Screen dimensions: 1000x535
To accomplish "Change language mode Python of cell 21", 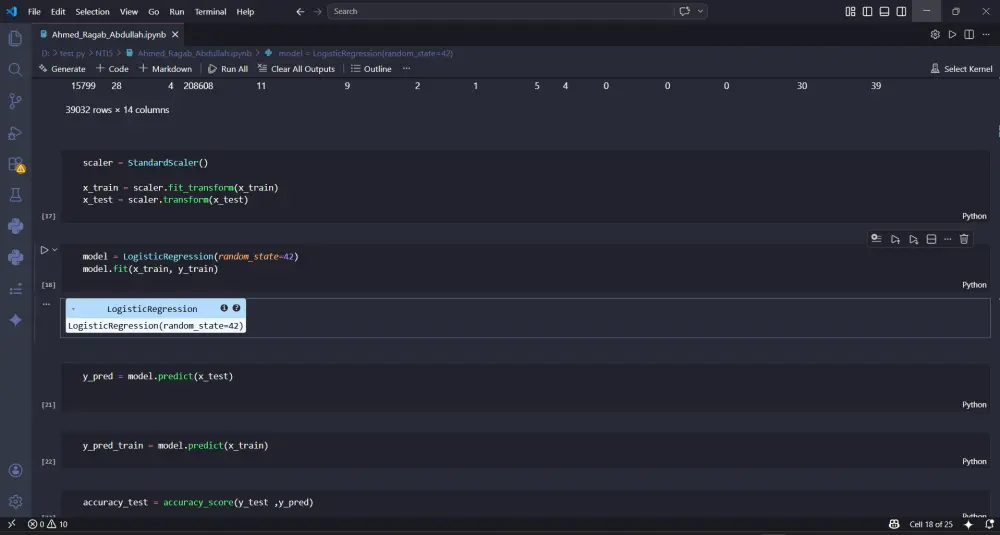I will [x=974, y=405].
